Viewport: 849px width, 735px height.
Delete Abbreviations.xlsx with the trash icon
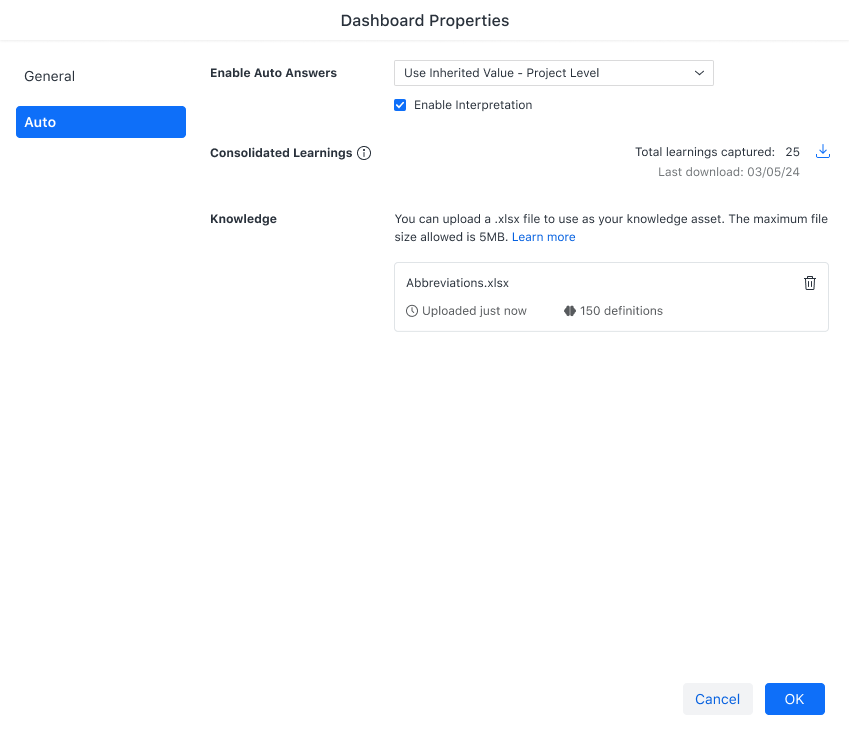click(x=810, y=283)
